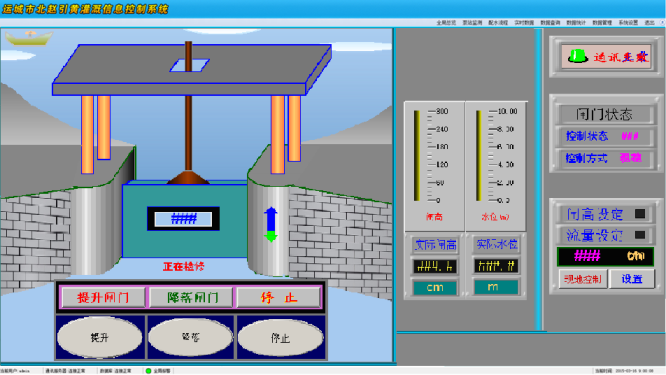
Task: Click the small icon at the menu bar's right end
Action: point(662,23)
